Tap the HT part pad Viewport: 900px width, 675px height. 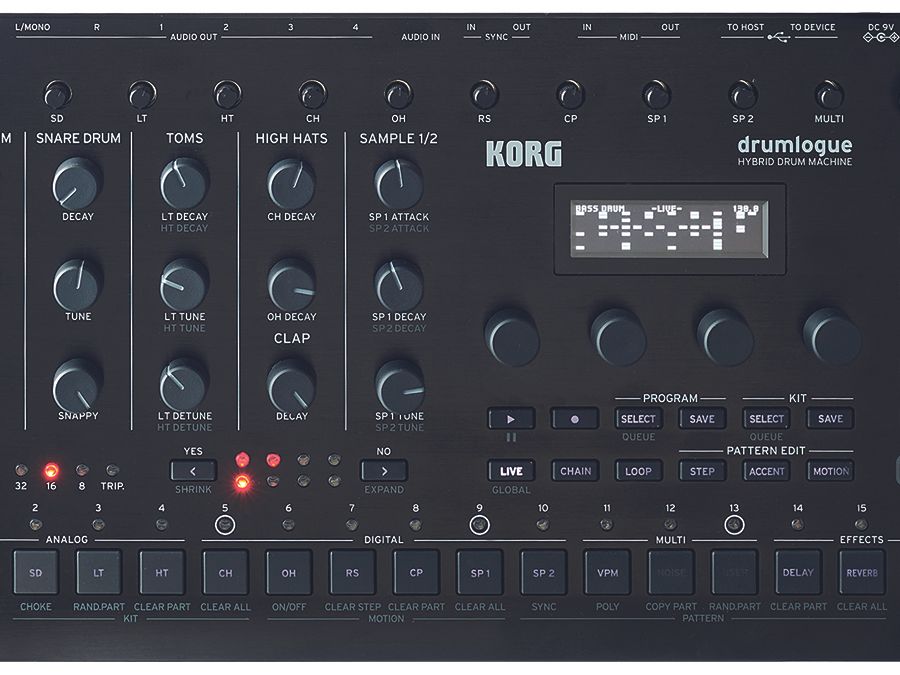[x=162, y=572]
